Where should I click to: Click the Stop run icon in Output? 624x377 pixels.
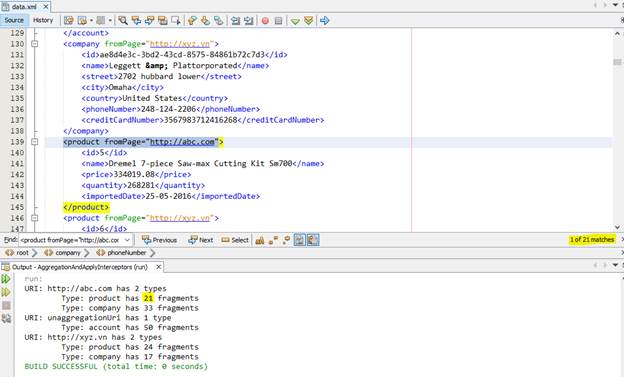click(x=6, y=305)
